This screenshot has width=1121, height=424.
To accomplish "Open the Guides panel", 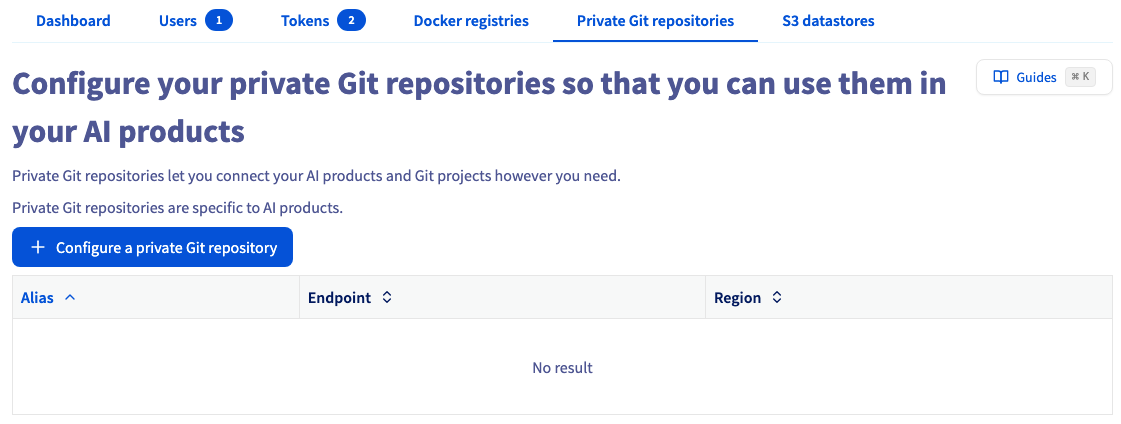I will [x=1045, y=77].
